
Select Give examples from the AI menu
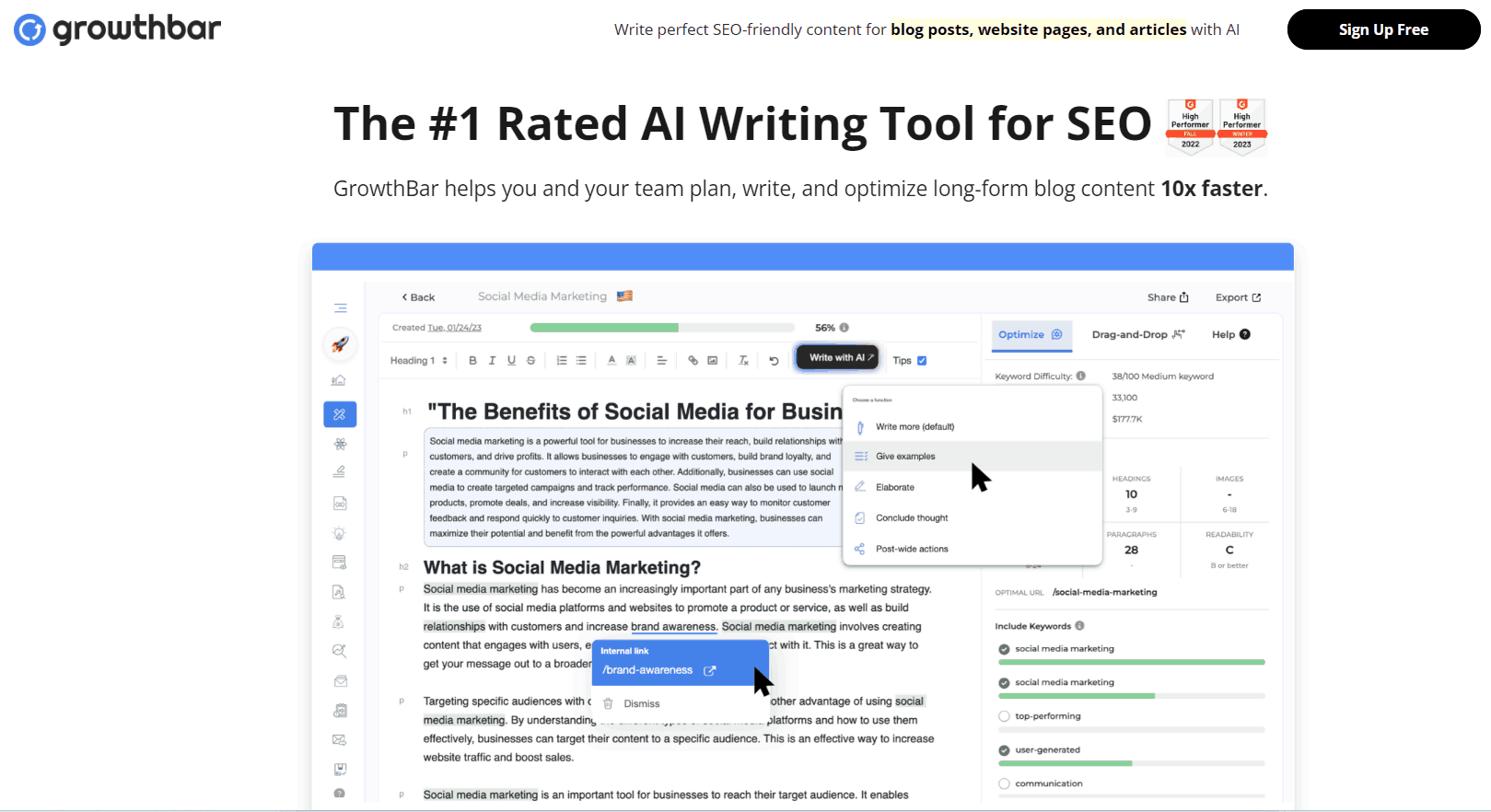(973, 457)
